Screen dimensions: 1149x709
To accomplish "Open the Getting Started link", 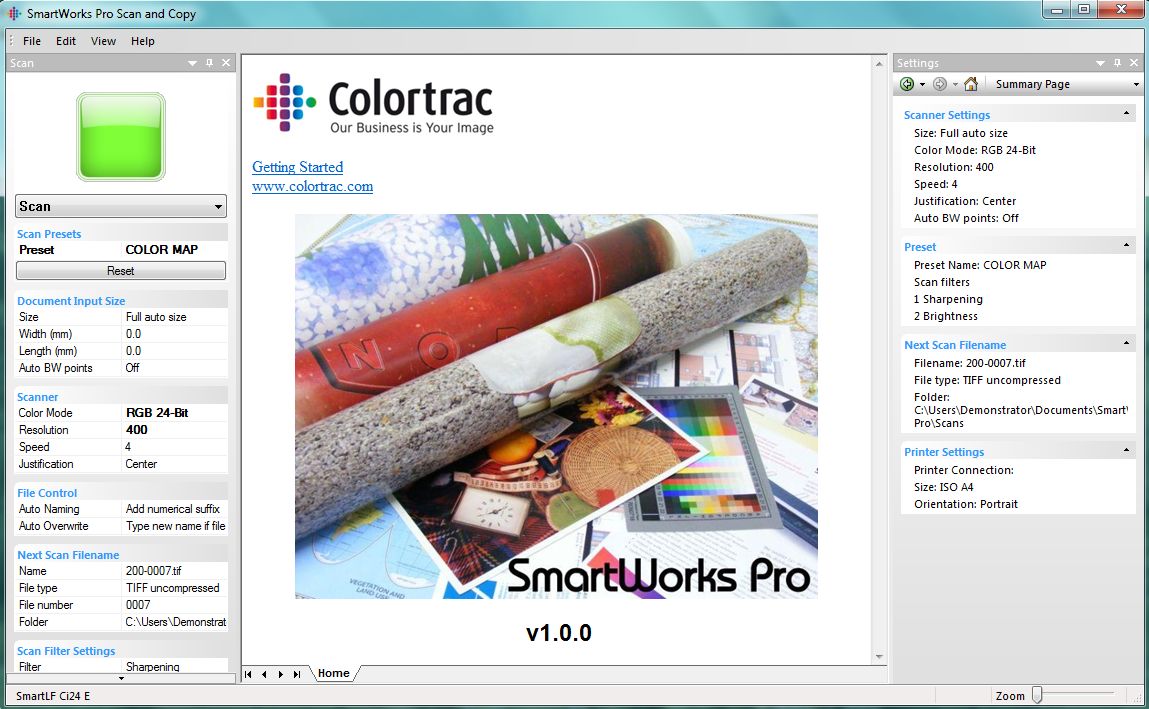I will (x=298, y=167).
